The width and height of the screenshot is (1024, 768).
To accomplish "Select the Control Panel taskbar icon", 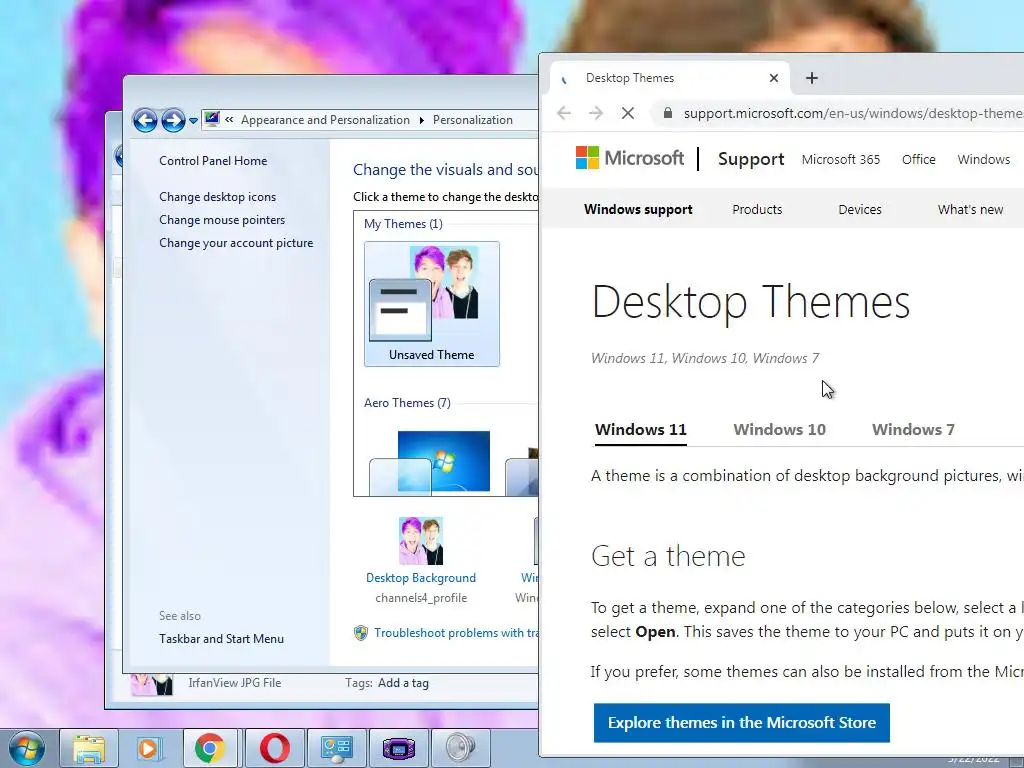I will click(x=336, y=748).
